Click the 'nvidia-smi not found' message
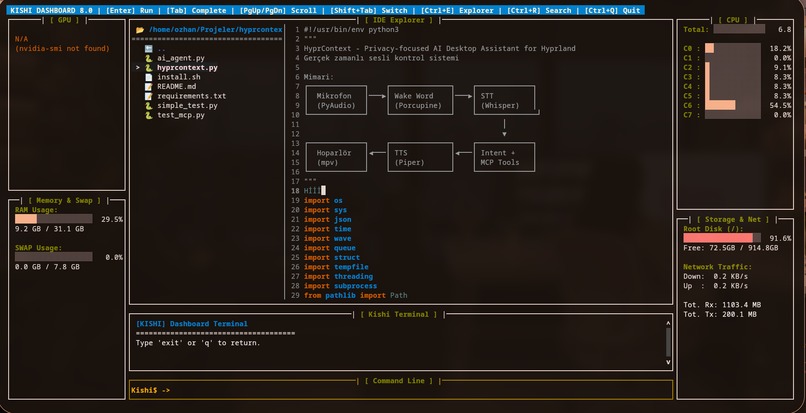 tap(64, 49)
